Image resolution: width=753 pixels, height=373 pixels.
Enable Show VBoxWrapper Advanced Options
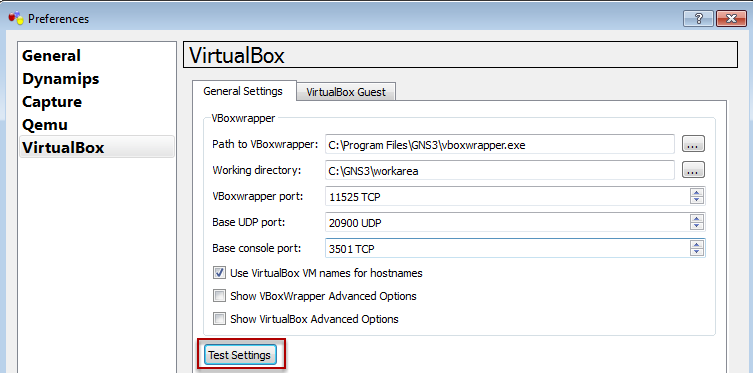pyautogui.click(x=219, y=296)
